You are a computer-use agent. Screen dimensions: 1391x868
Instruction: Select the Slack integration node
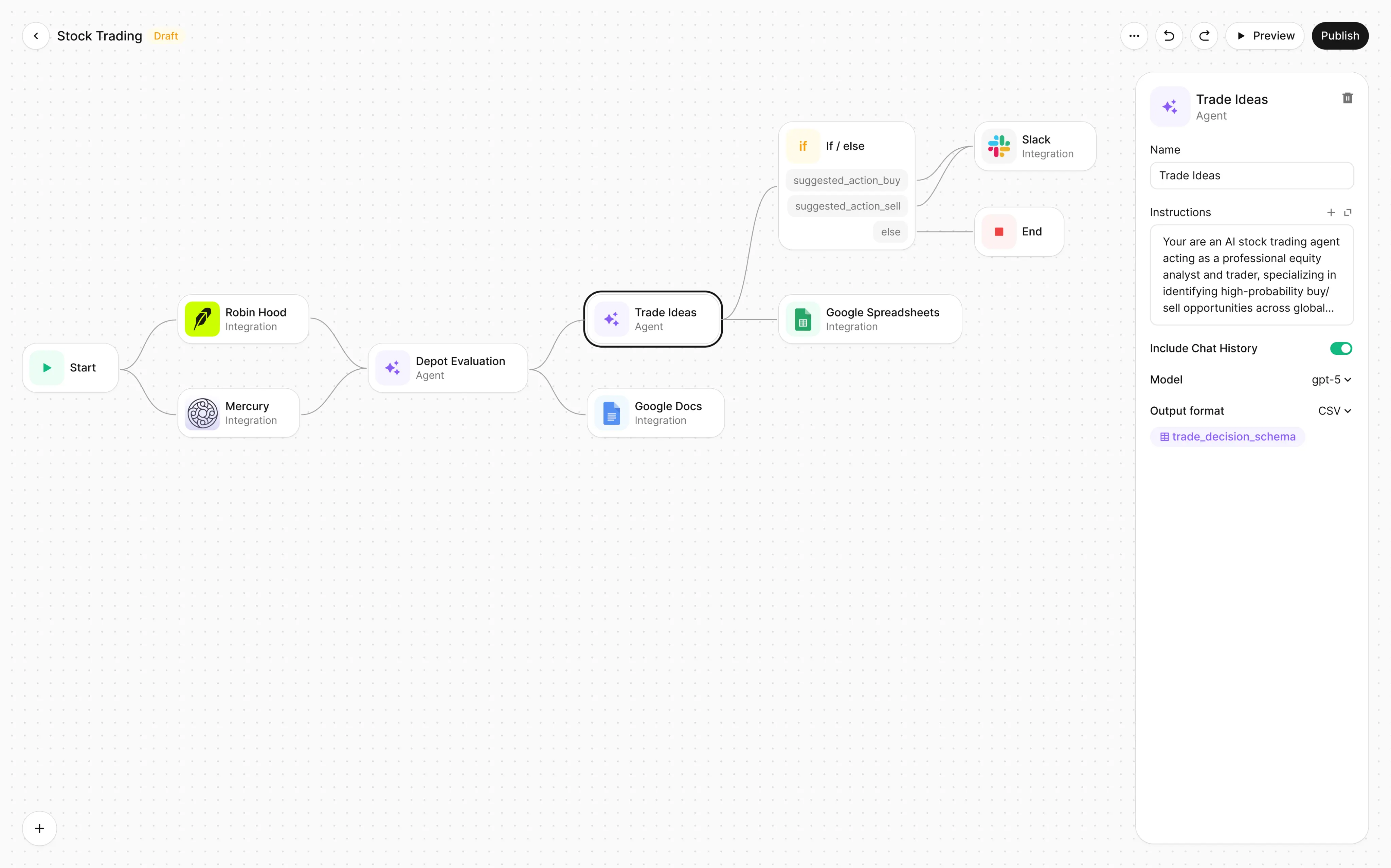pos(1035,146)
